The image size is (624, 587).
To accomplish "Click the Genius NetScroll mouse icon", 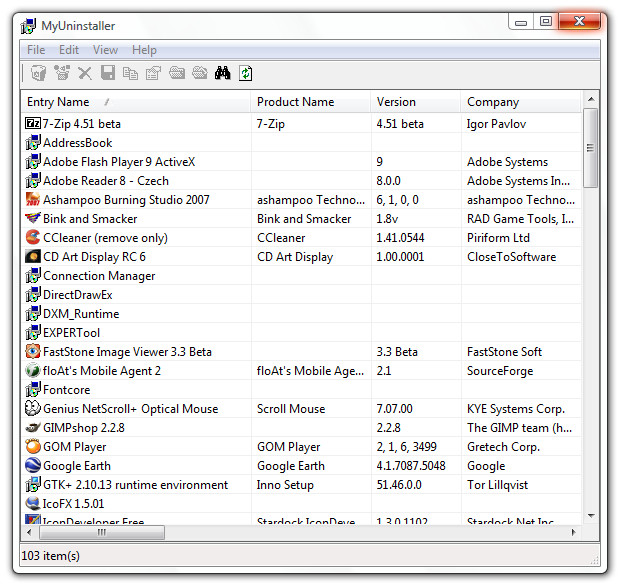I will 33,408.
